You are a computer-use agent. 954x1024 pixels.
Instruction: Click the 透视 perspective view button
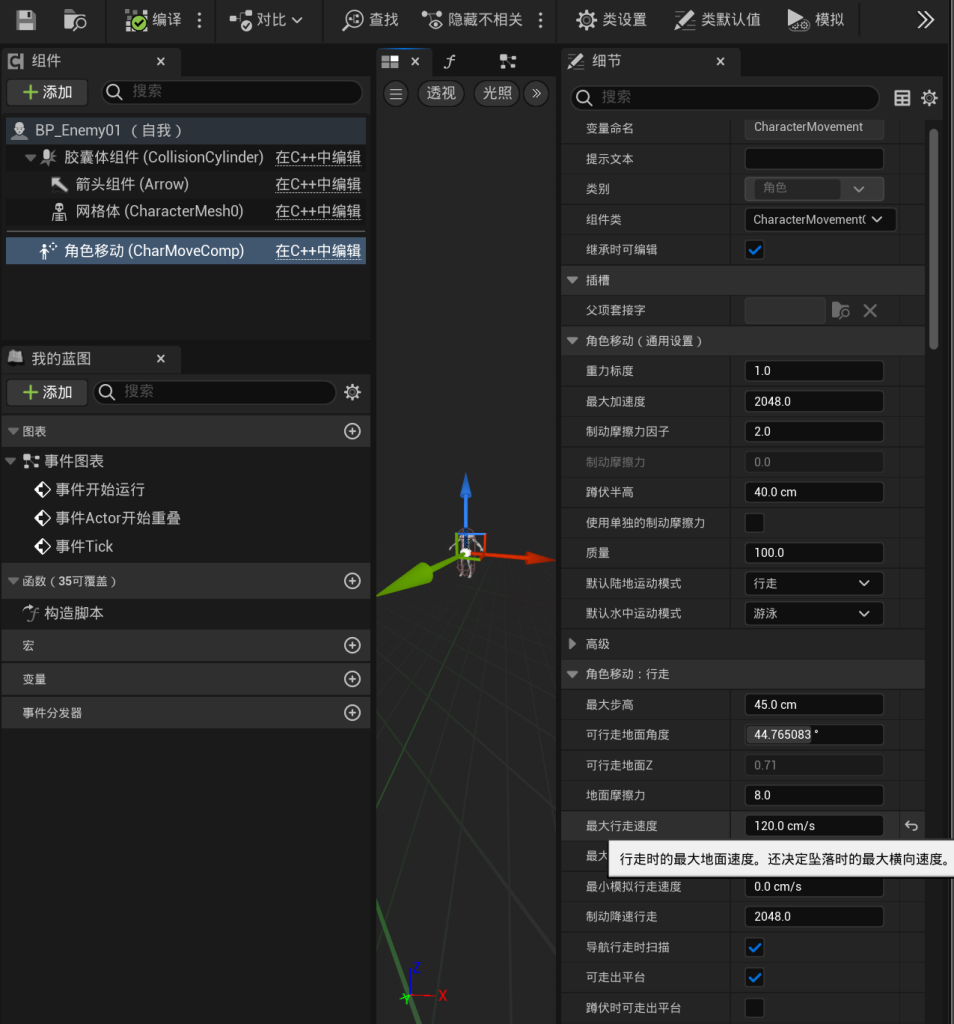(x=441, y=93)
